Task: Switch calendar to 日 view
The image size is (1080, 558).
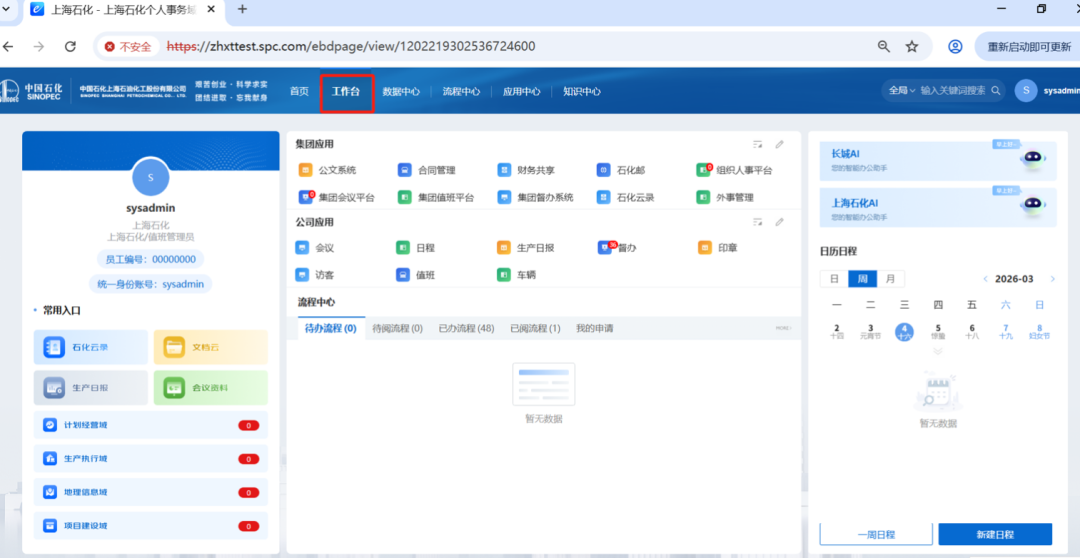Action: (x=834, y=279)
